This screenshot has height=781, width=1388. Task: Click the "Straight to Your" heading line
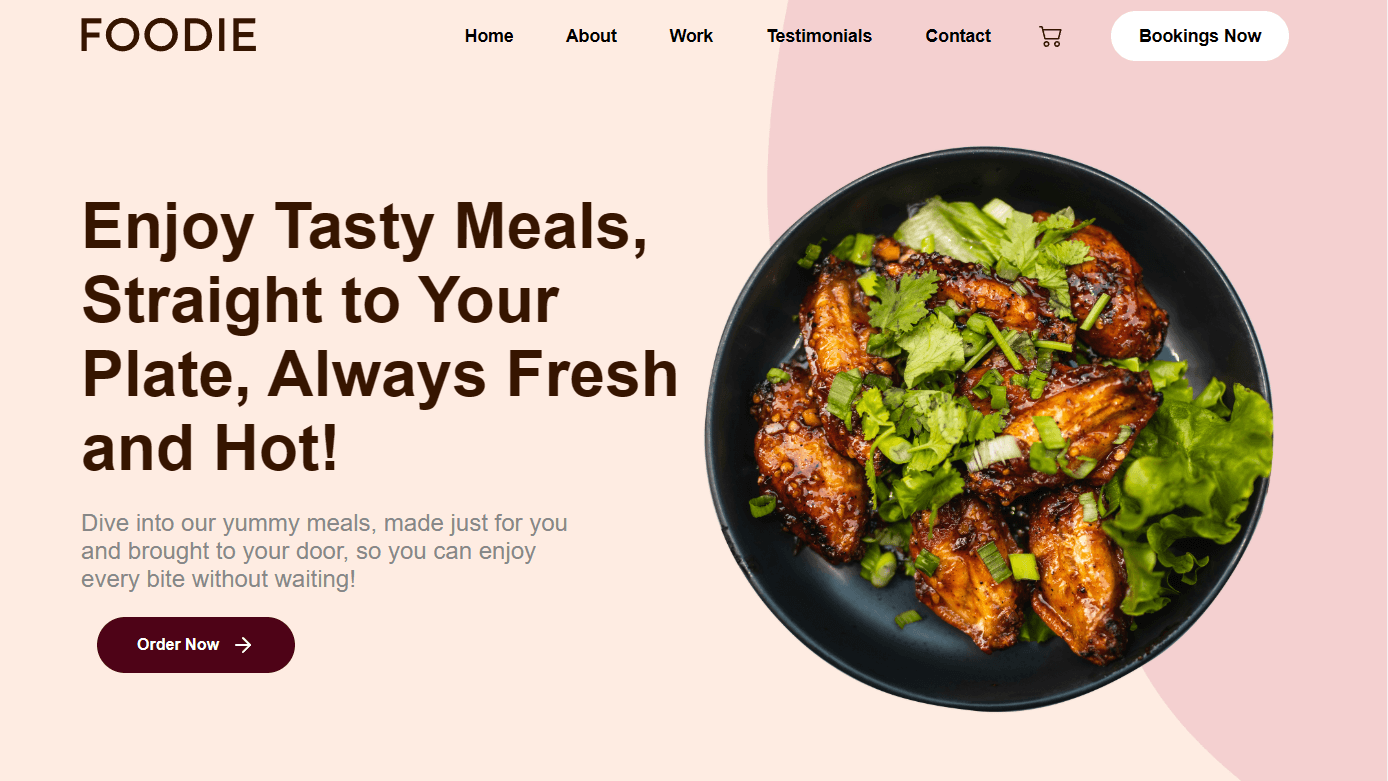320,300
